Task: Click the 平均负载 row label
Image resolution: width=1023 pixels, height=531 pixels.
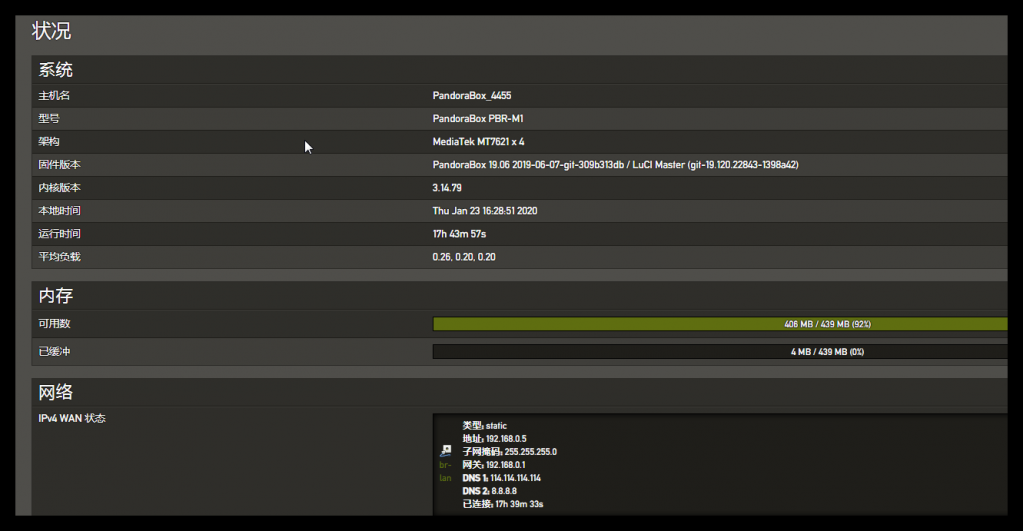Action: click(x=59, y=257)
